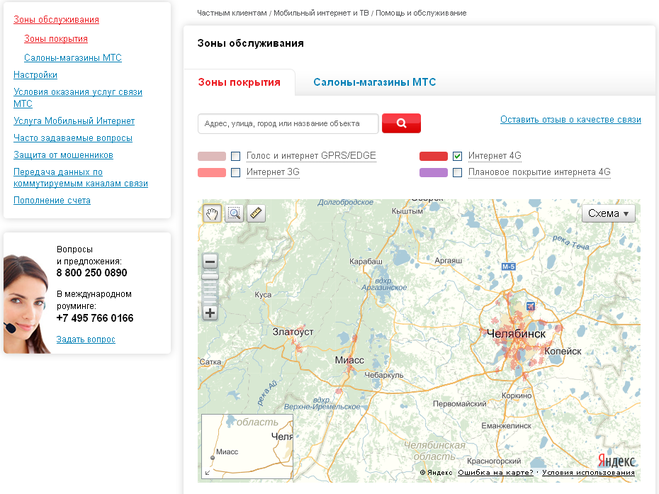
Task: Select the magnifier zoom tool on map
Action: [x=234, y=213]
